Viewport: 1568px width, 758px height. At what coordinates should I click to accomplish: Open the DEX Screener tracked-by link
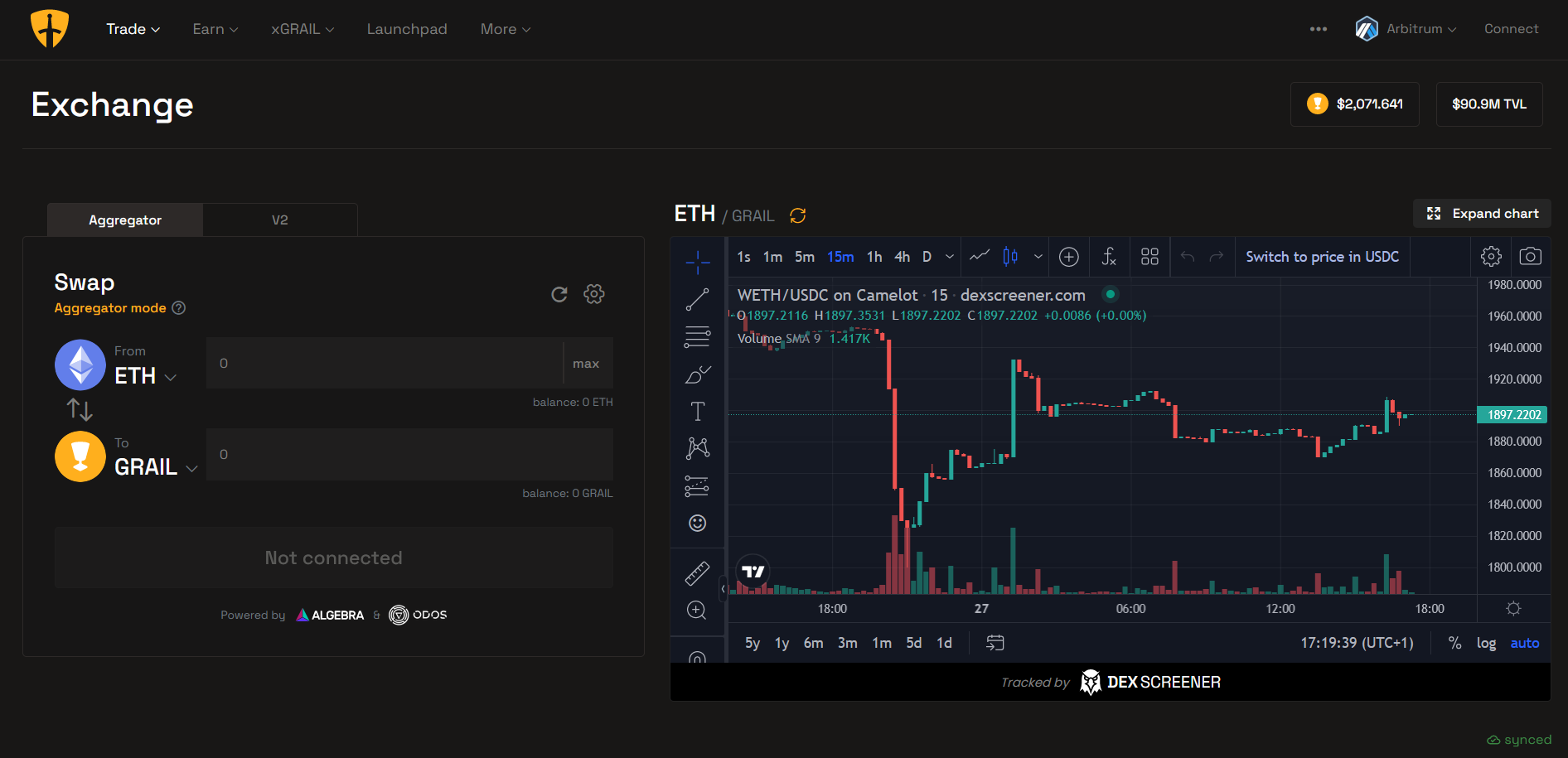click(x=1111, y=683)
